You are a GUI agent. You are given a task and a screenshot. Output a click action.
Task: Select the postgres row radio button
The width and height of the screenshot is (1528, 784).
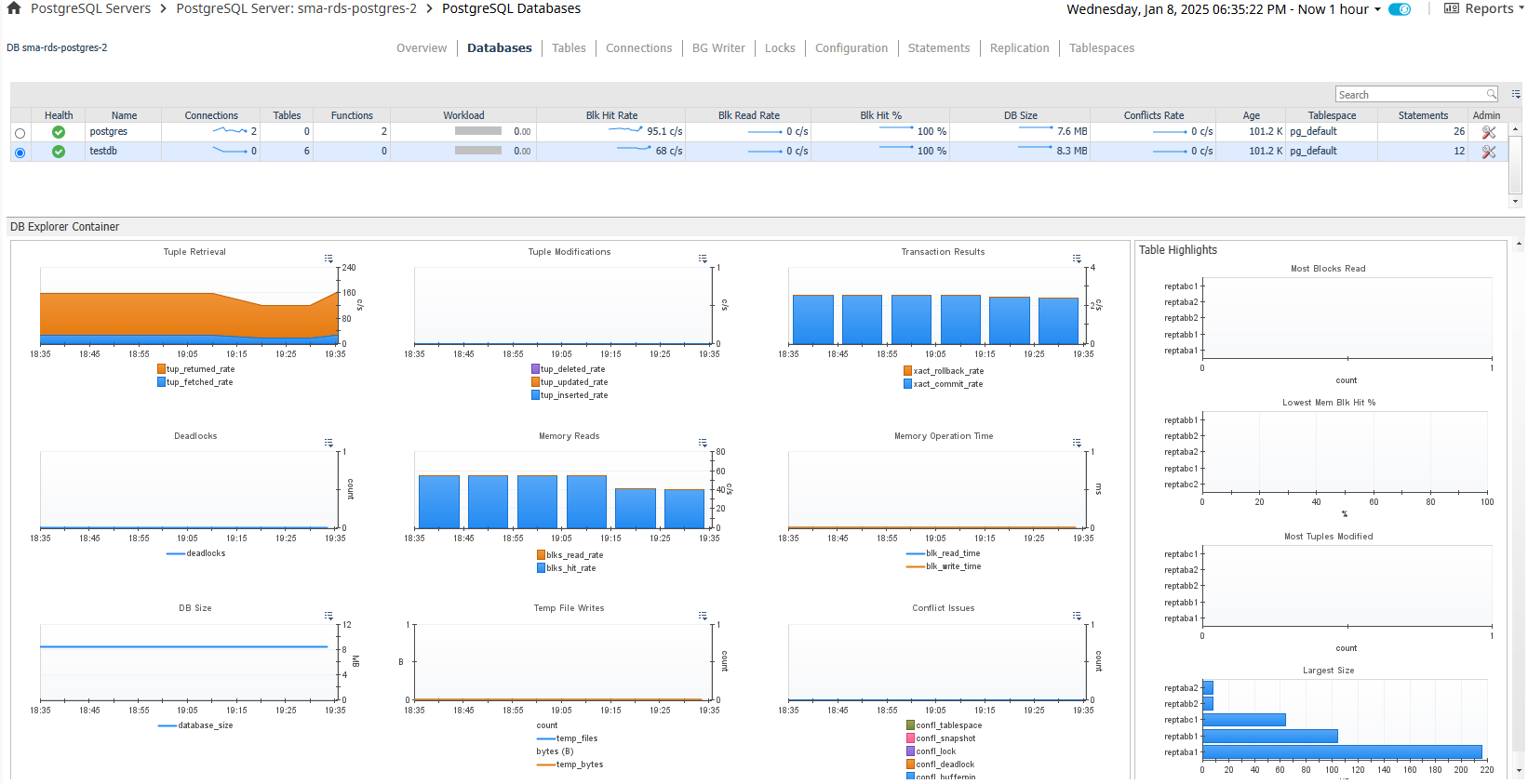20,133
